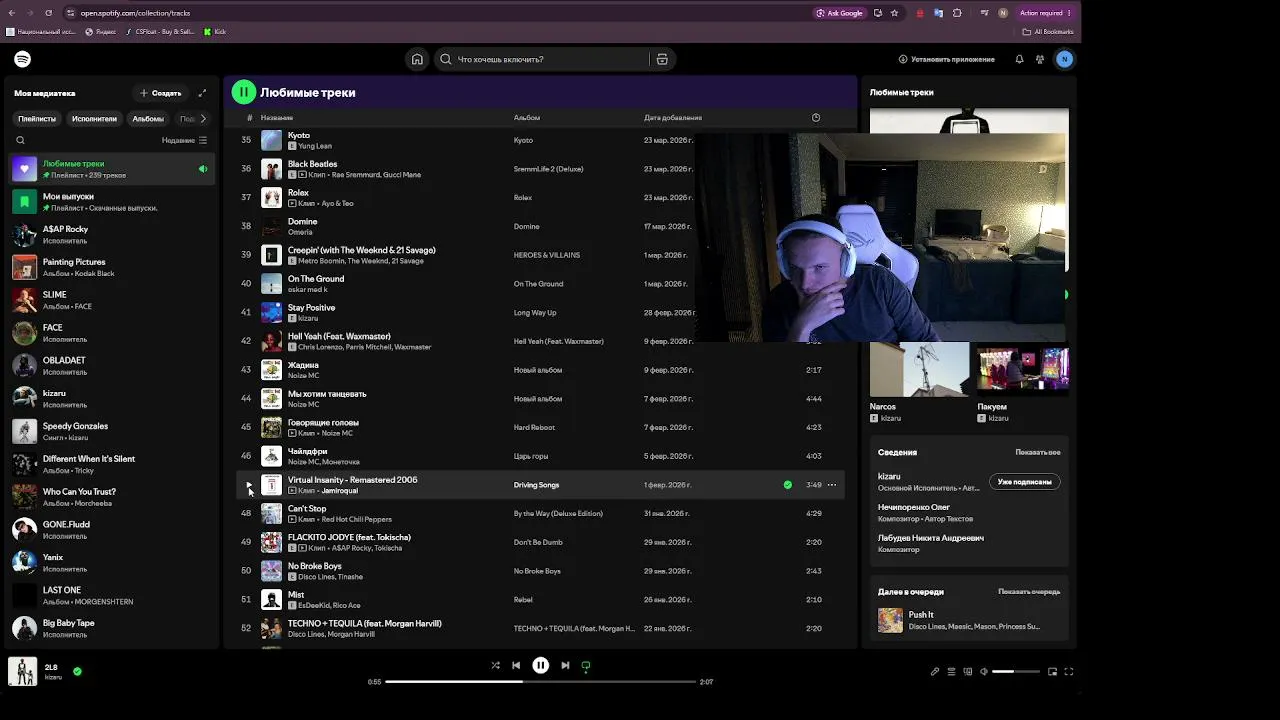
Task: Focus the Что хочешь включить search field
Action: coord(543,59)
